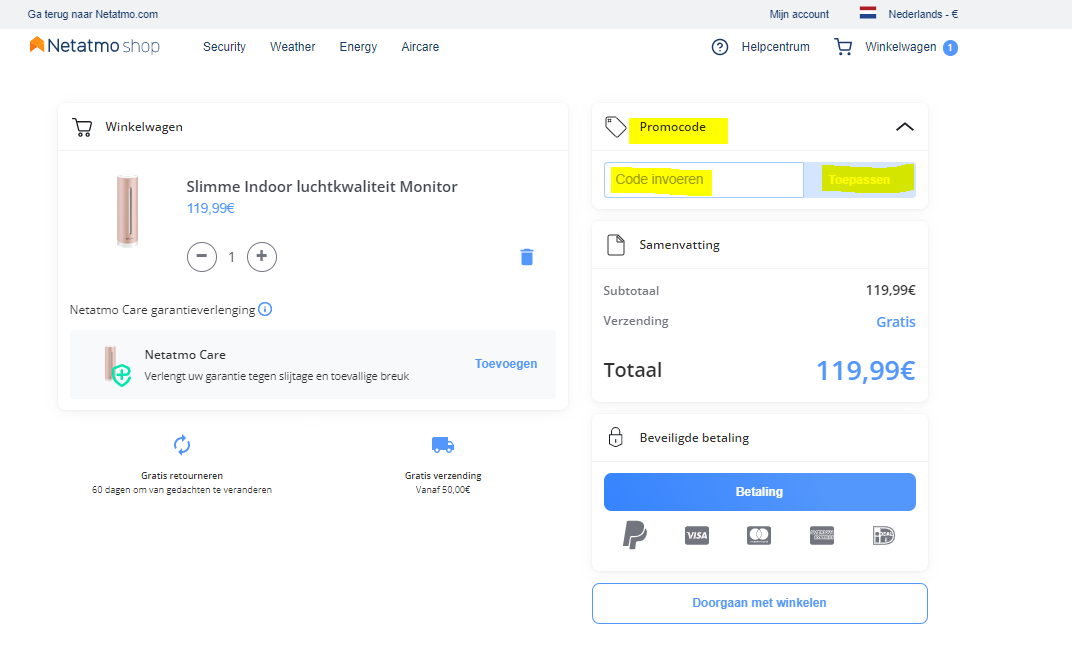Increase quantity with the plus button
The image size is (1072, 658).
(262, 257)
